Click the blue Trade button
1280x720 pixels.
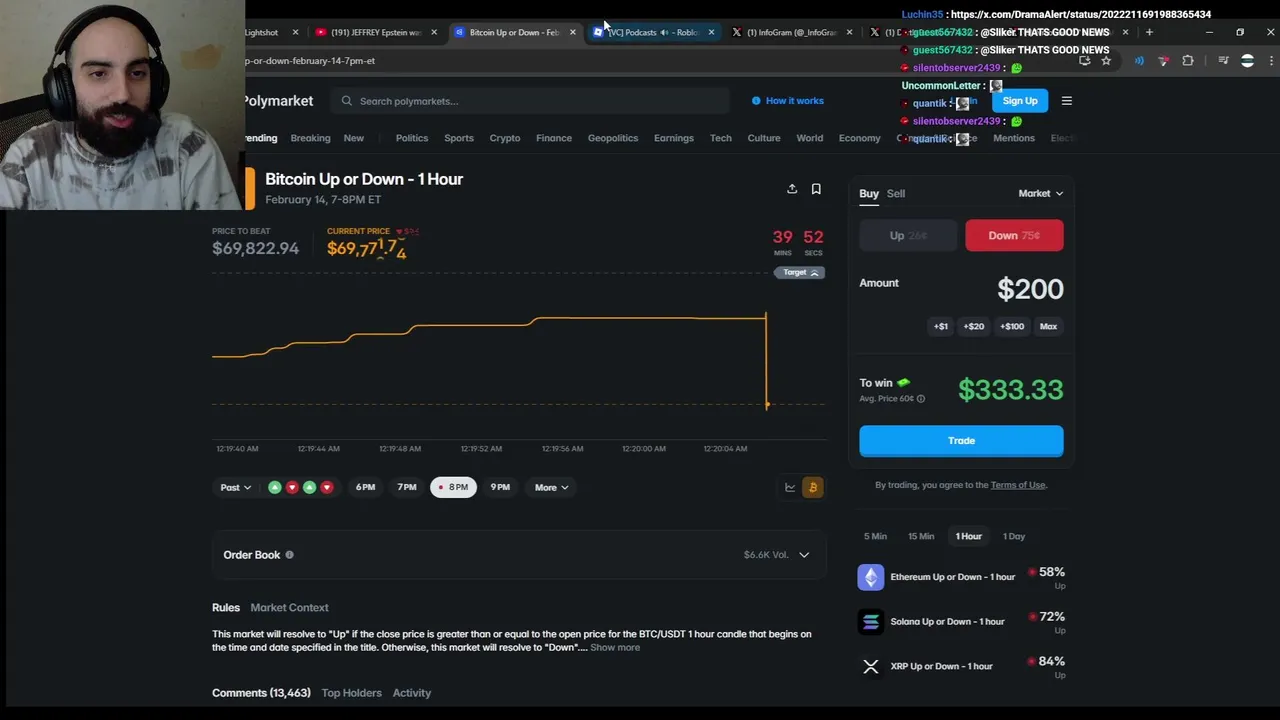[961, 441]
